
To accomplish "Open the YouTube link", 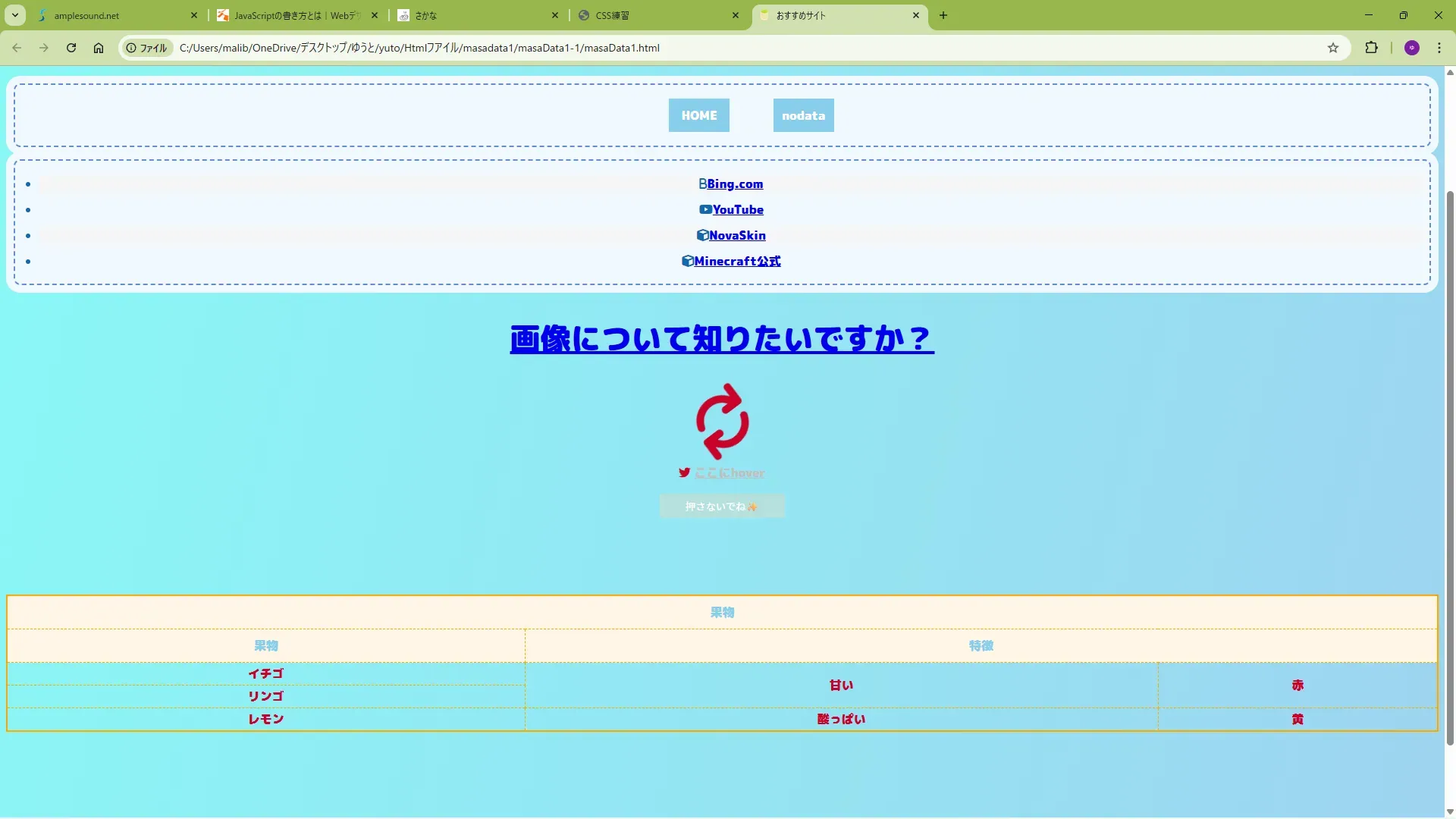I will [737, 210].
